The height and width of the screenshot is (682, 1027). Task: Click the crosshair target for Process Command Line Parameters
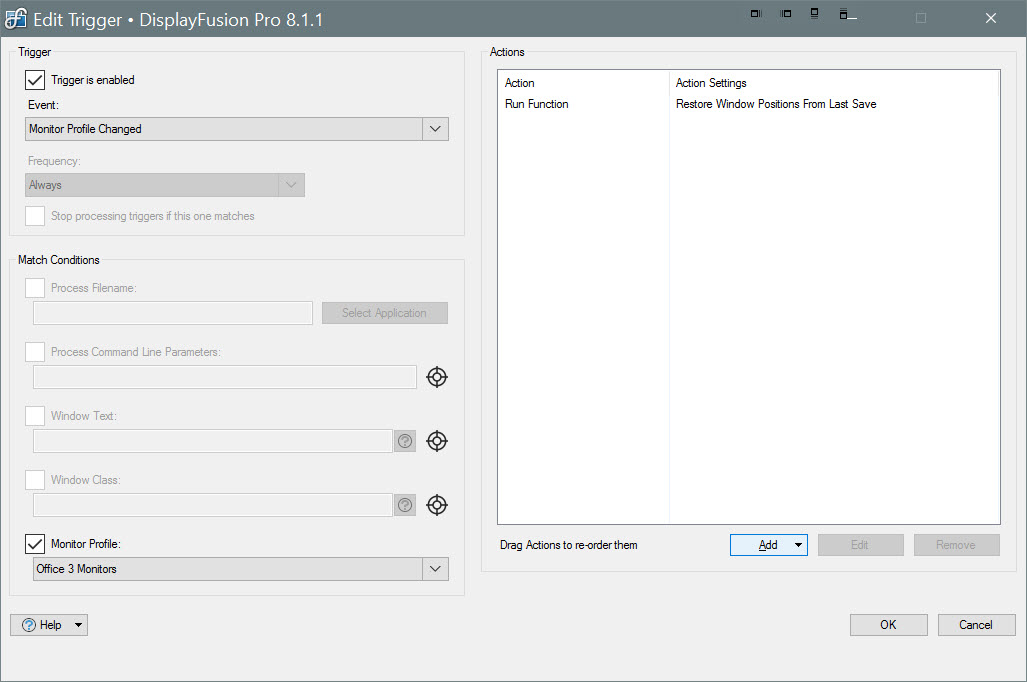coord(437,377)
